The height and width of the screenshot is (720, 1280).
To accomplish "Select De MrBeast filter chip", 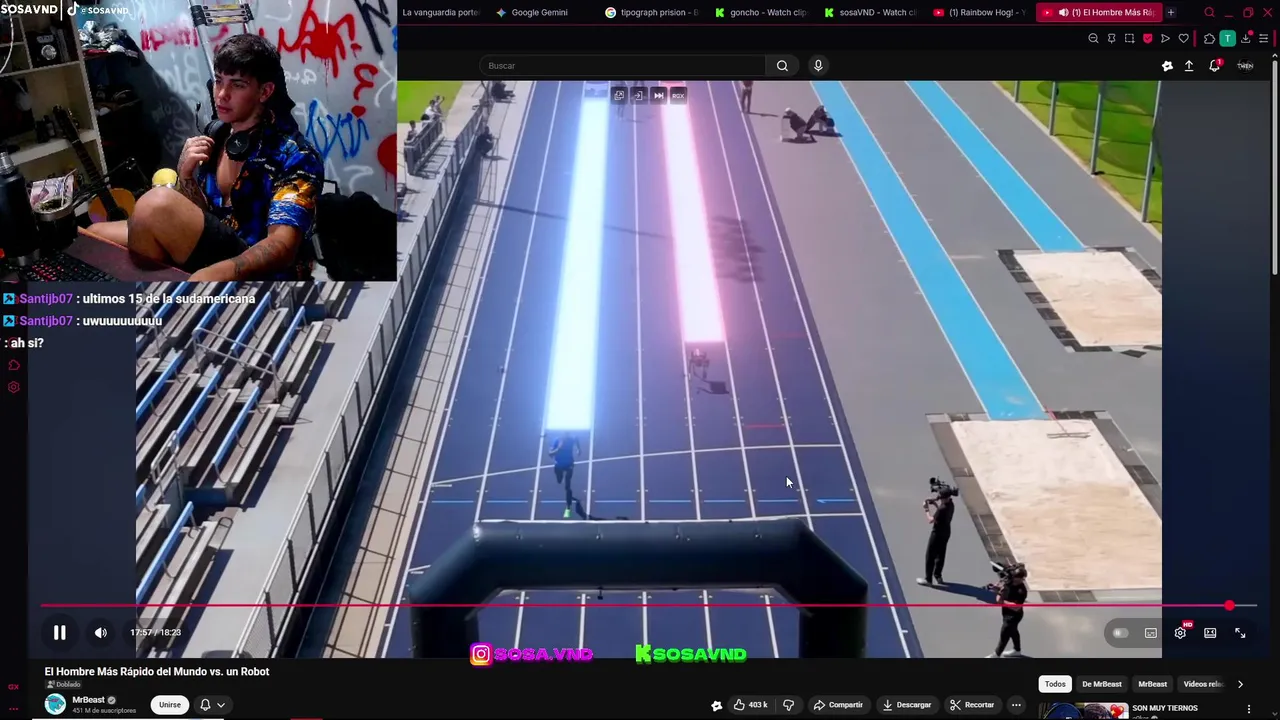I will [1102, 684].
